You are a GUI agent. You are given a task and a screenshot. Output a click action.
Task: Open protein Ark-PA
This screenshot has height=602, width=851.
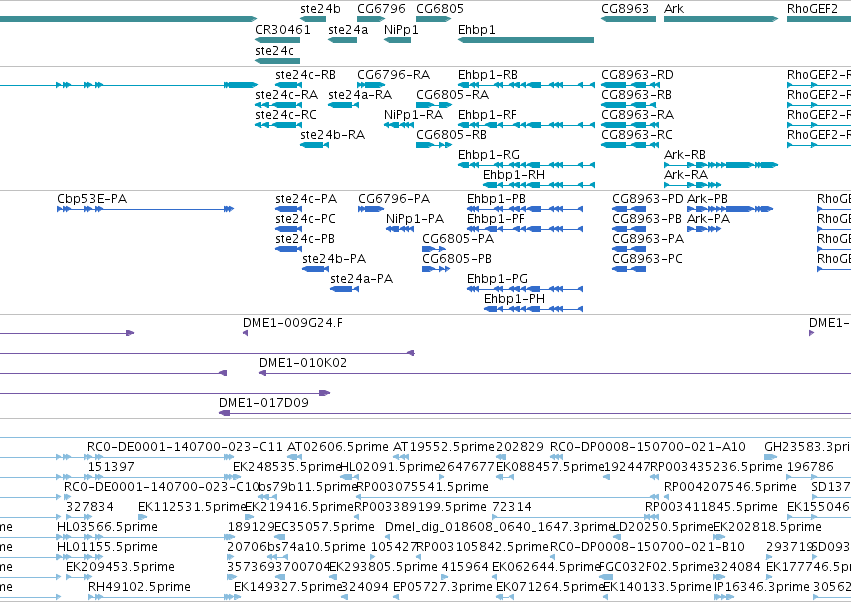[x=708, y=219]
